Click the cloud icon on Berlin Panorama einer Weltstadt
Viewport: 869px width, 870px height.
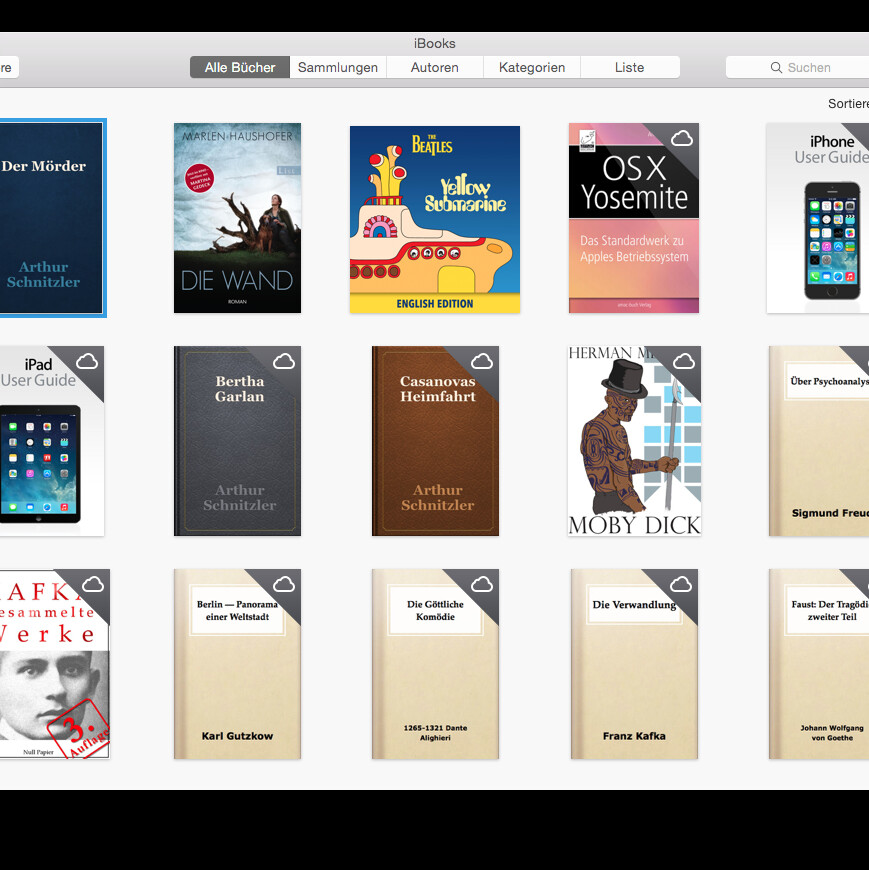[x=285, y=585]
